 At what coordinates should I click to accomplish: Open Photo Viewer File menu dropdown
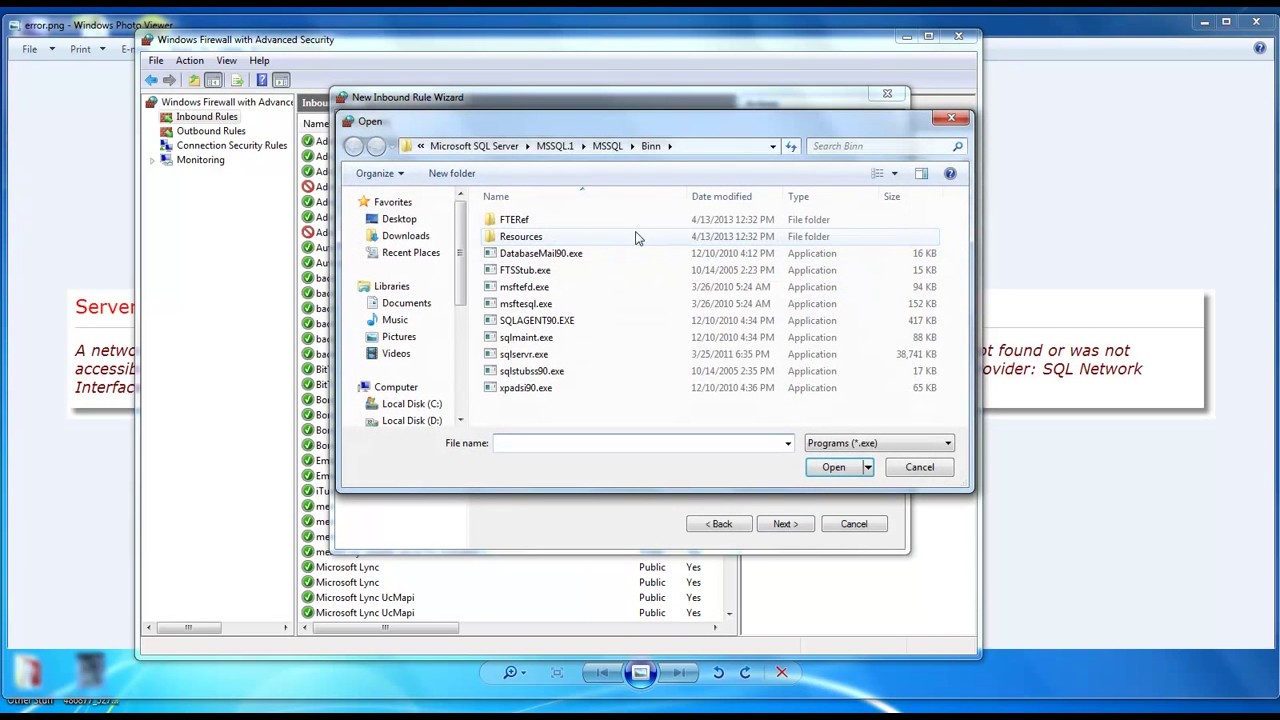pyautogui.click(x=37, y=49)
